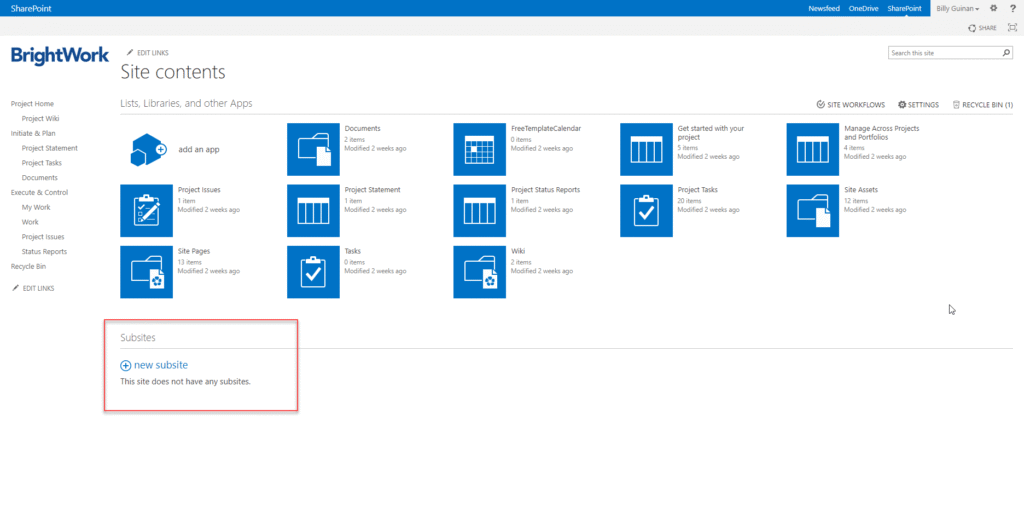
Task: Click the help question mark icon
Action: (1012, 8)
